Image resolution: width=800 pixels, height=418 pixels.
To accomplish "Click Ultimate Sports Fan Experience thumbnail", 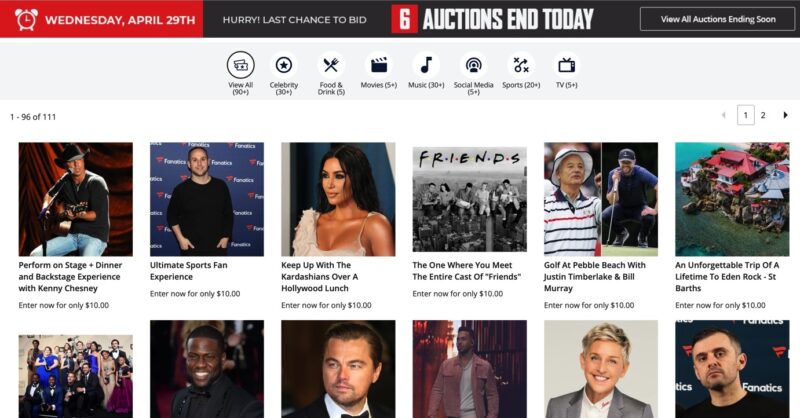I will click(x=207, y=199).
